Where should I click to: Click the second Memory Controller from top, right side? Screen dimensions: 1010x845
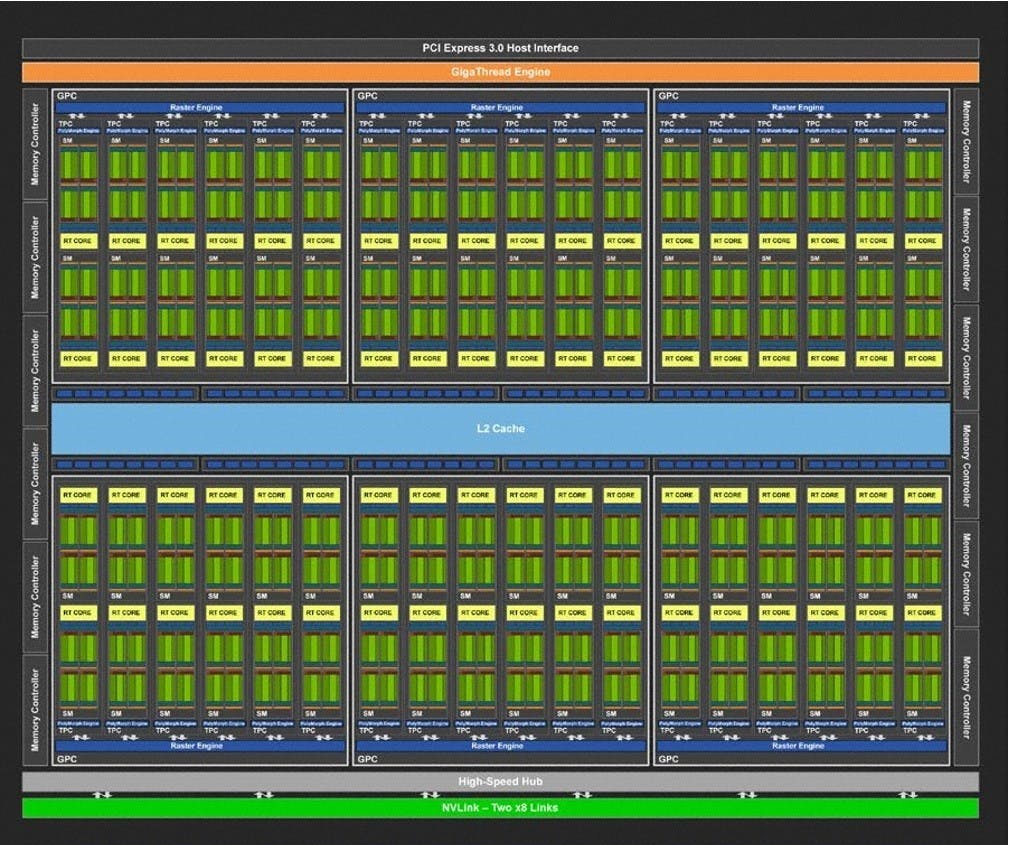point(966,249)
